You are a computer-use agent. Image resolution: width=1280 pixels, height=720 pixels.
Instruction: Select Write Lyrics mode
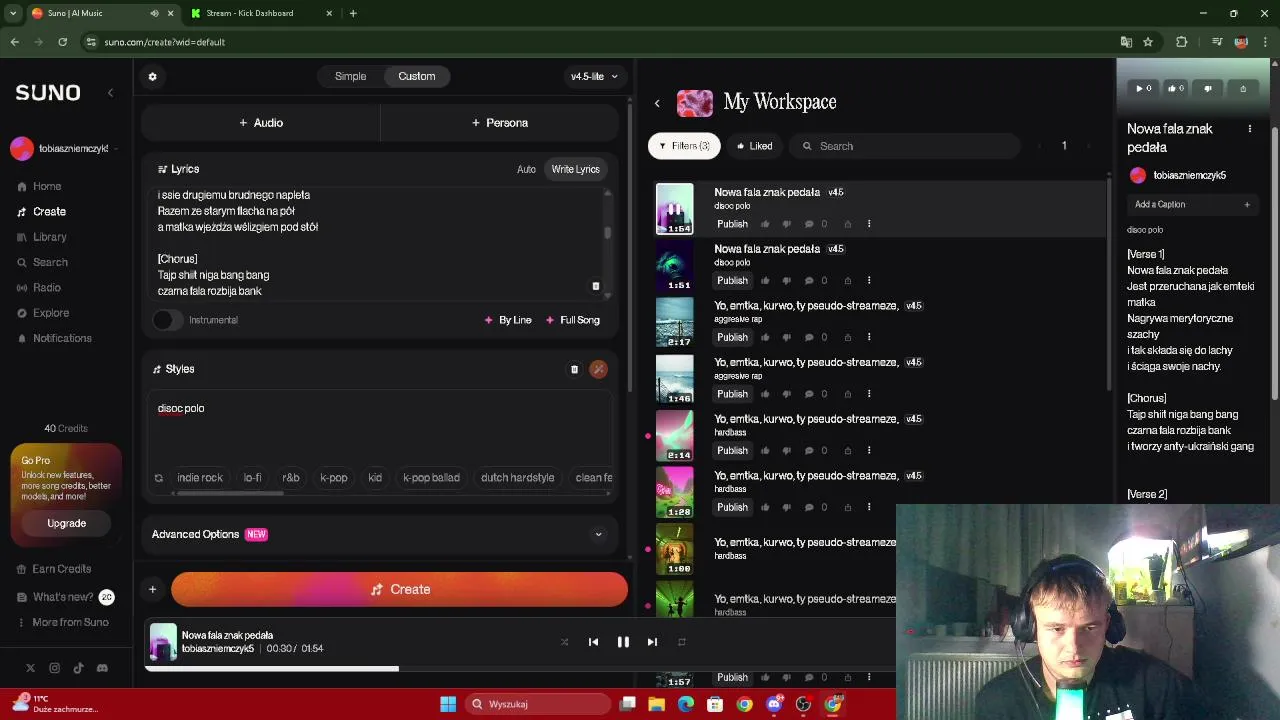[x=576, y=169]
